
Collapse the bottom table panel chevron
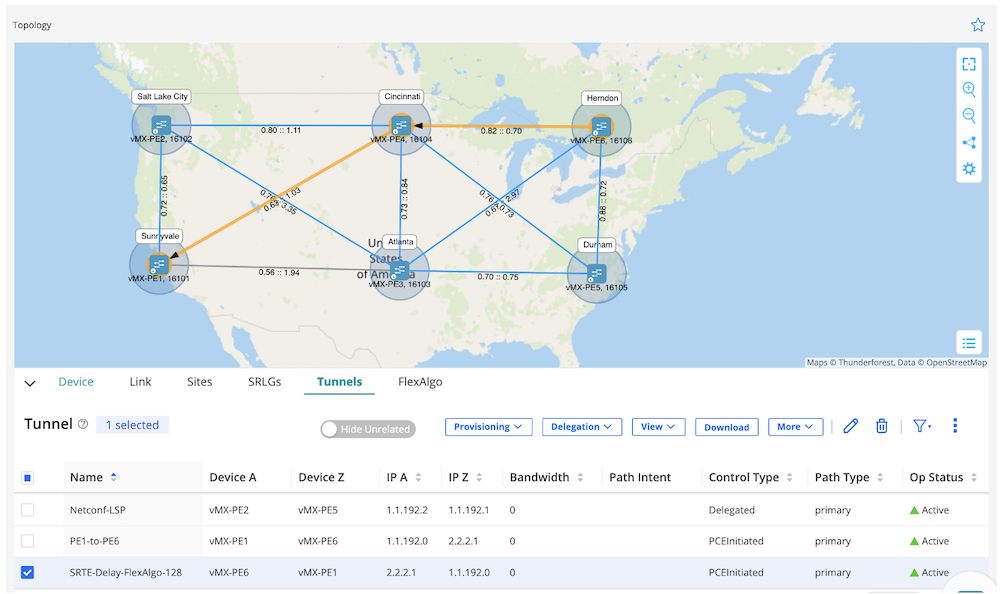[30, 383]
